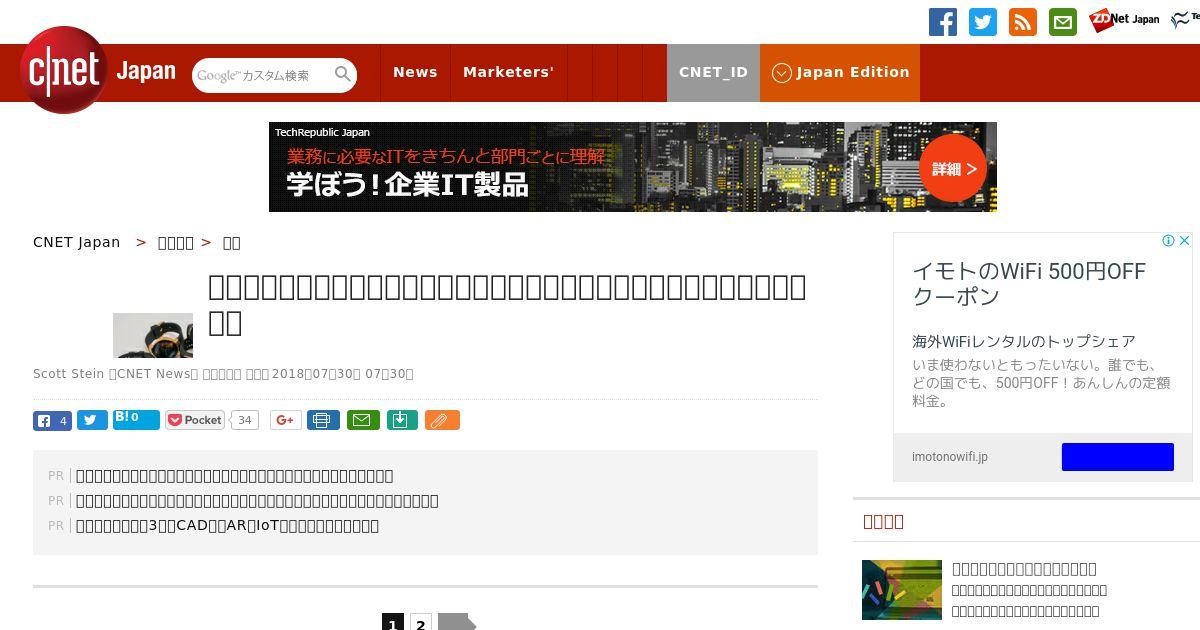1200x630 pixels.
Task: Bookmark with Hatena B! button
Action: [136, 419]
